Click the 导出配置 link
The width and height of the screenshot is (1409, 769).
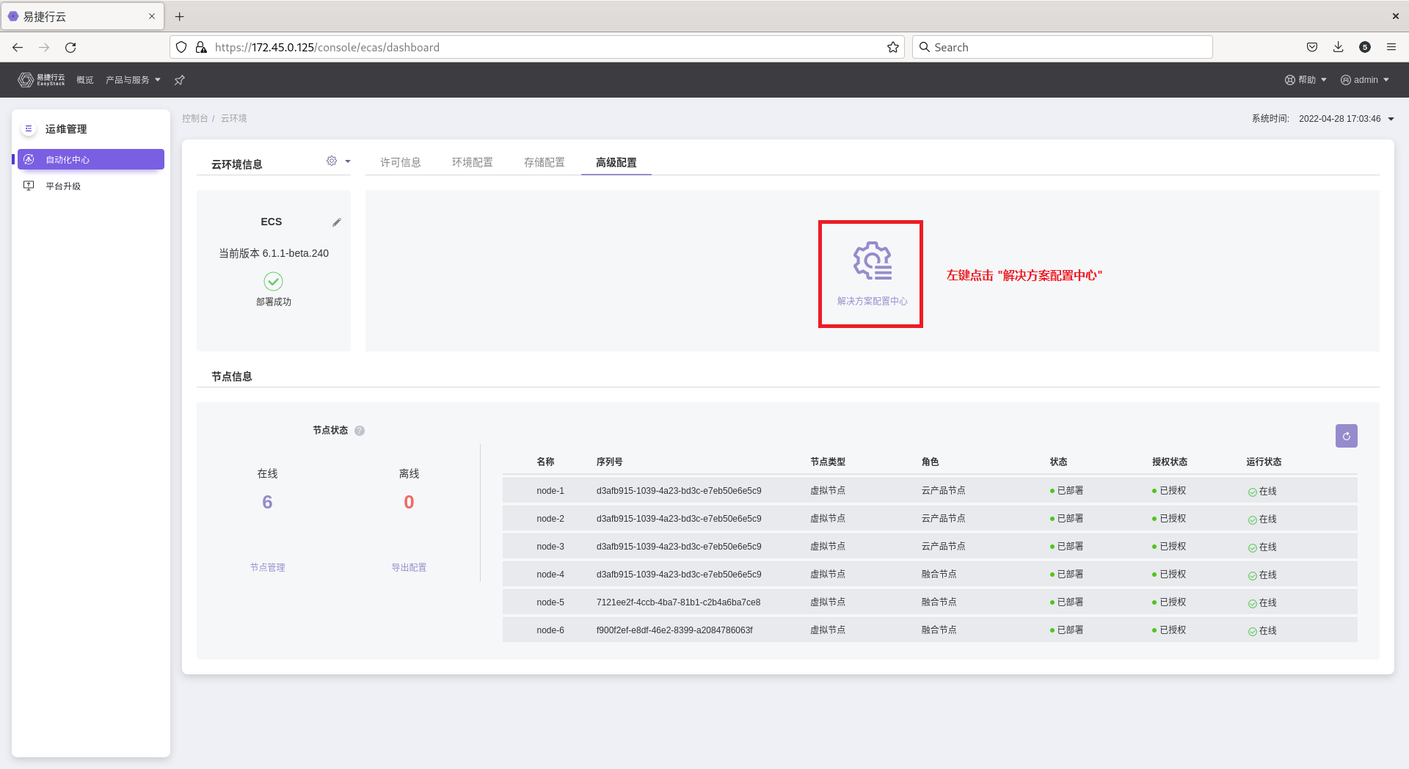(x=409, y=567)
